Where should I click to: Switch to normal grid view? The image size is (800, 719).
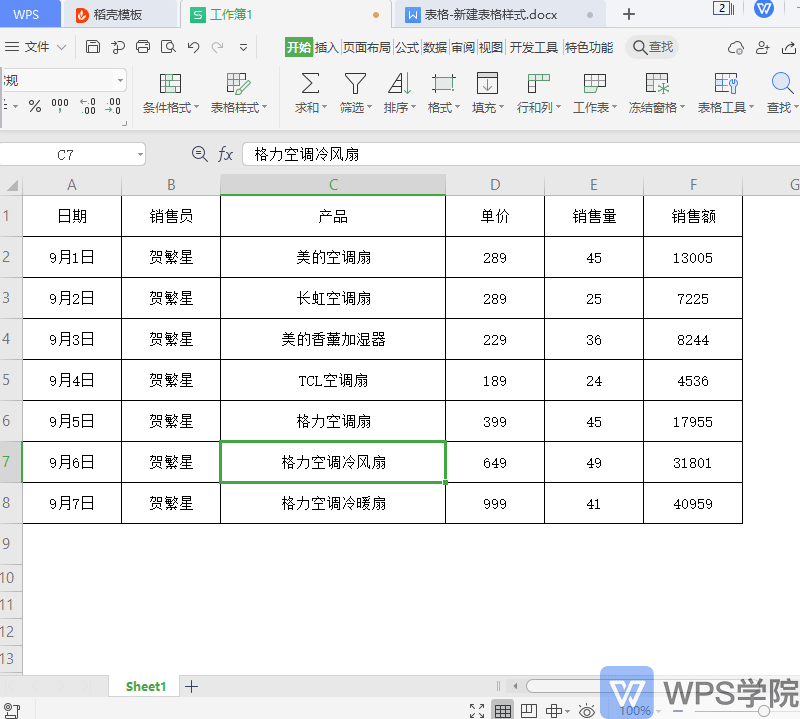coord(503,710)
